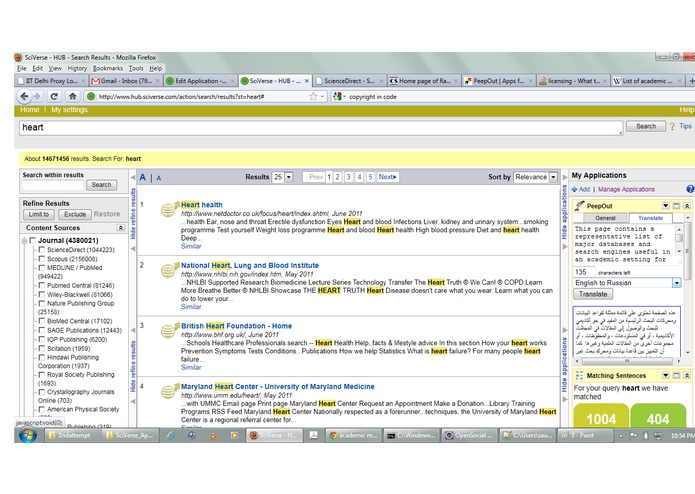Screen dimensions: 695x494
Task: Collapse the Matching Sentences gadget chevron
Action: [x=687, y=375]
